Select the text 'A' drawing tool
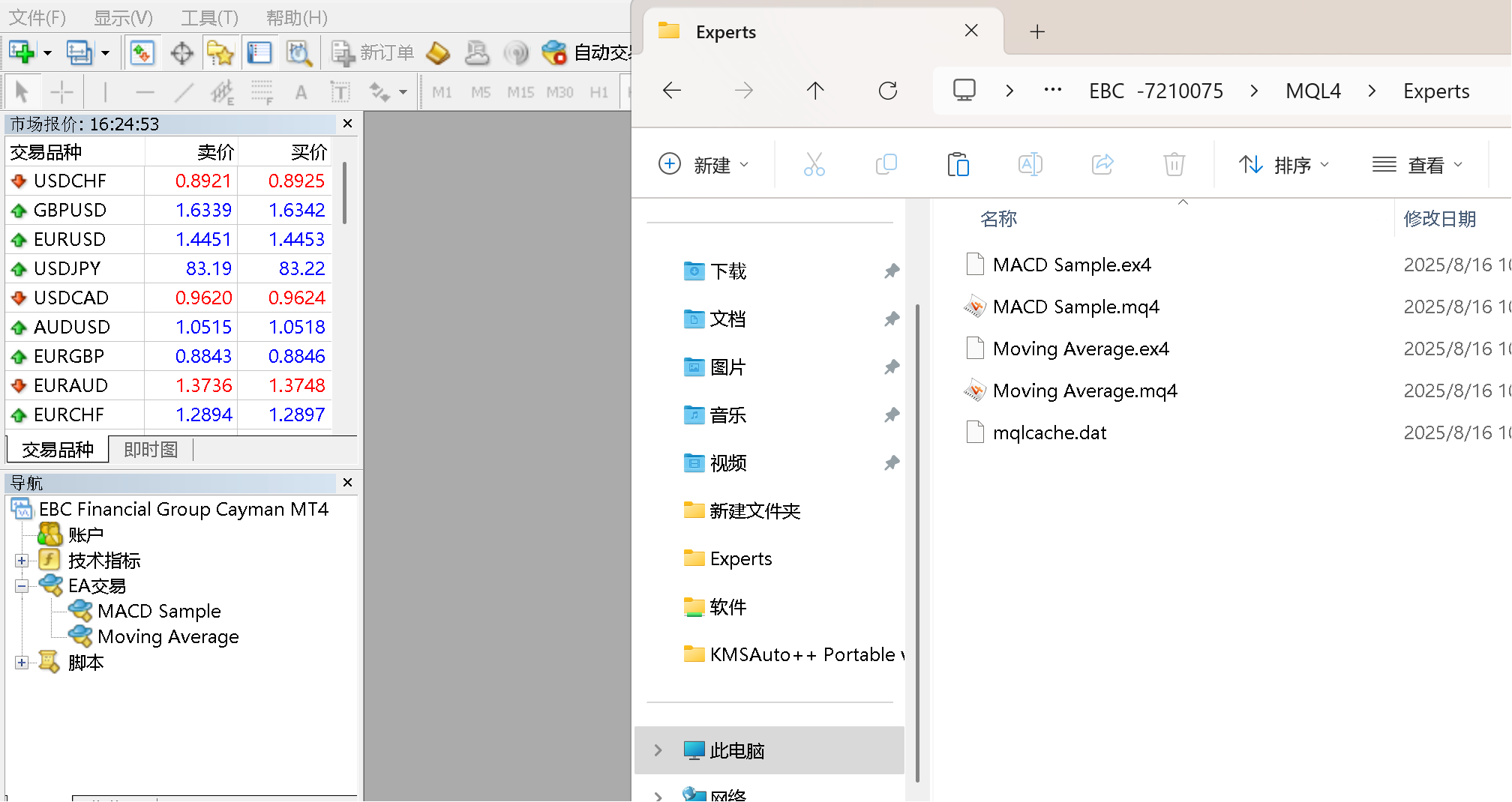The height and width of the screenshot is (802, 1512). coord(301,92)
